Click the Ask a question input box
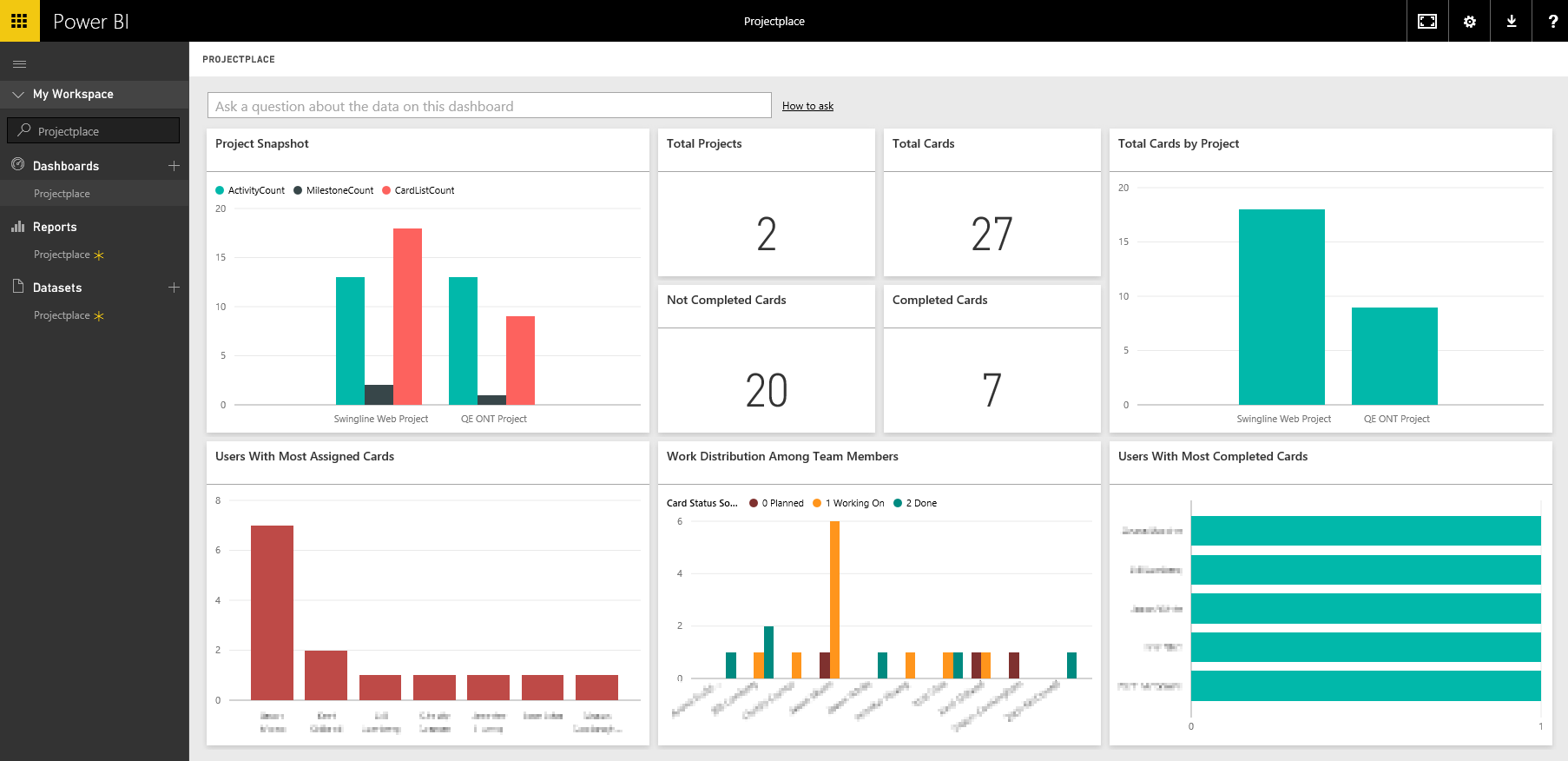 tap(490, 105)
